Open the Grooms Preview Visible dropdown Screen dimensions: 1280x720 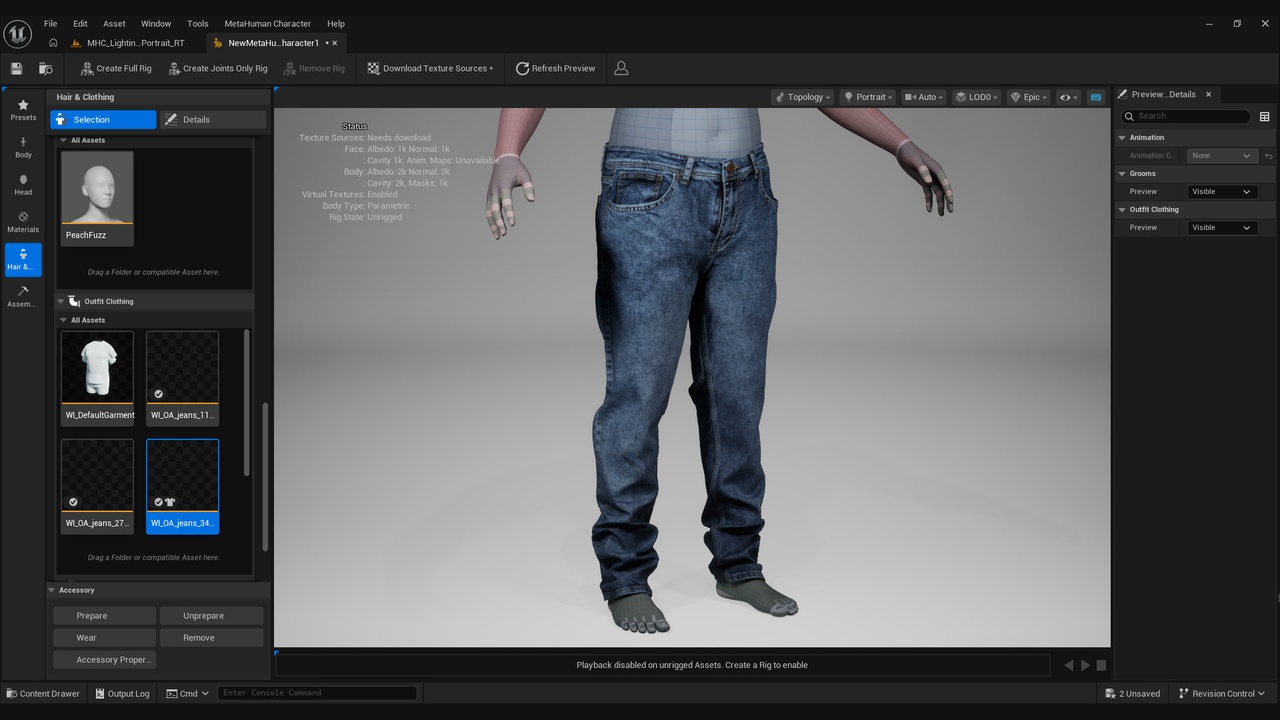1221,191
